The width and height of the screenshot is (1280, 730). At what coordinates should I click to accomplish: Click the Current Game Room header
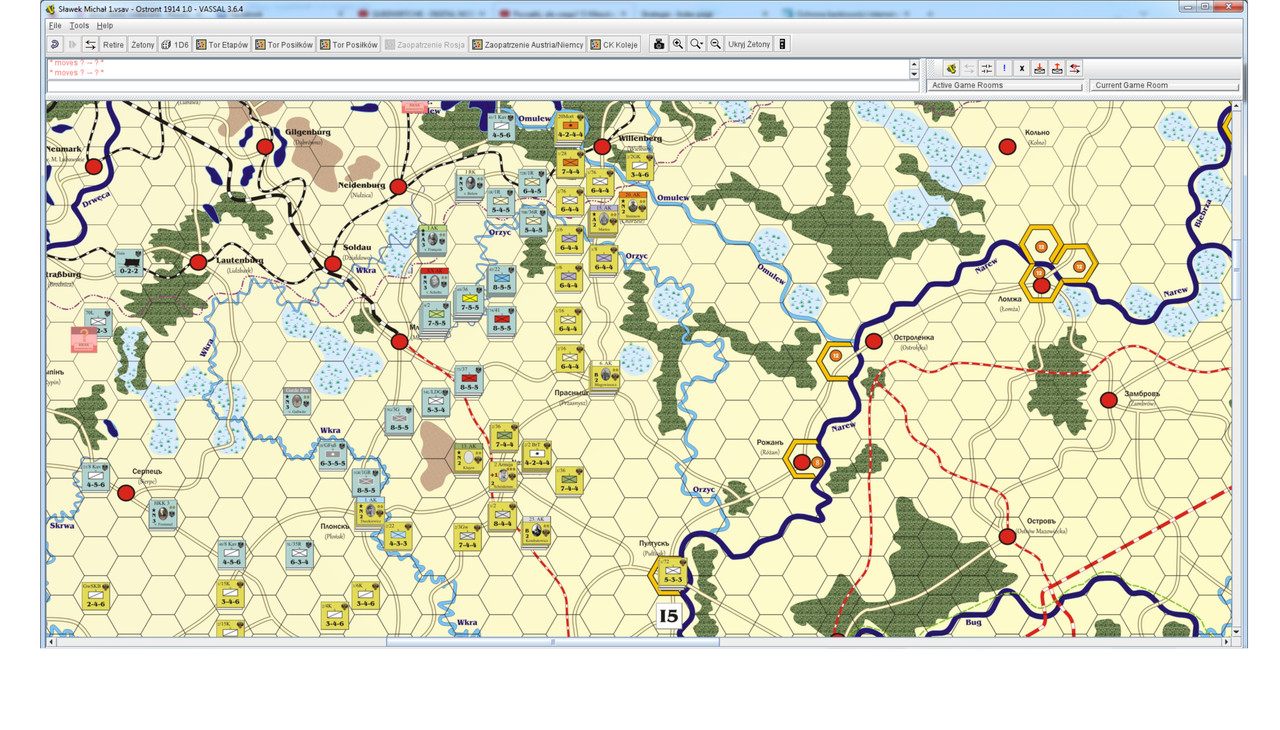(1164, 85)
